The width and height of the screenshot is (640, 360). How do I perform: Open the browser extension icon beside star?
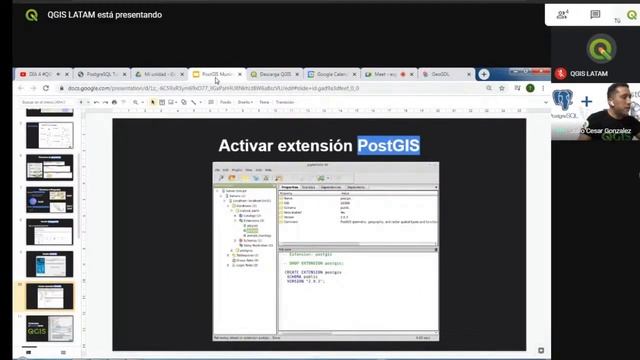point(517,88)
